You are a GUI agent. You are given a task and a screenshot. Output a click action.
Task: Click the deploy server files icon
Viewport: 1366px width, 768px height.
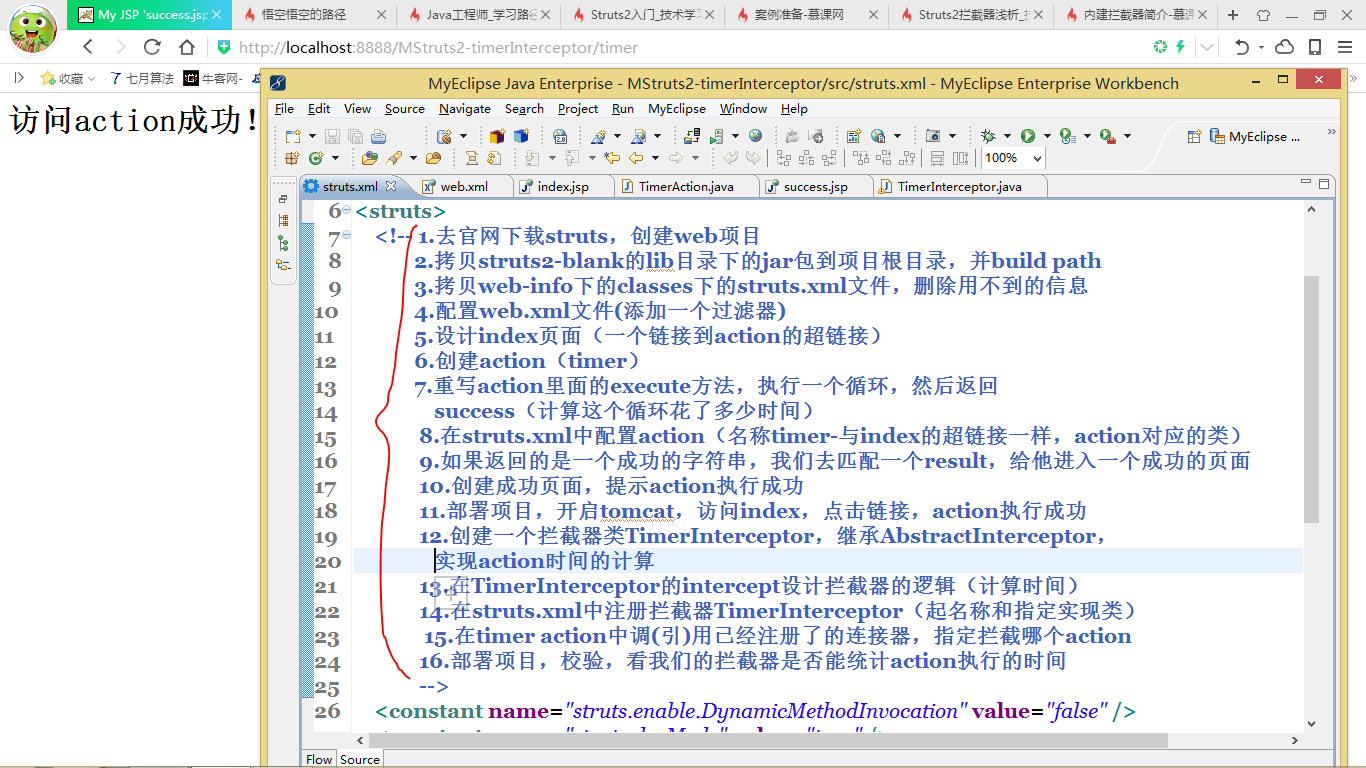(691, 136)
